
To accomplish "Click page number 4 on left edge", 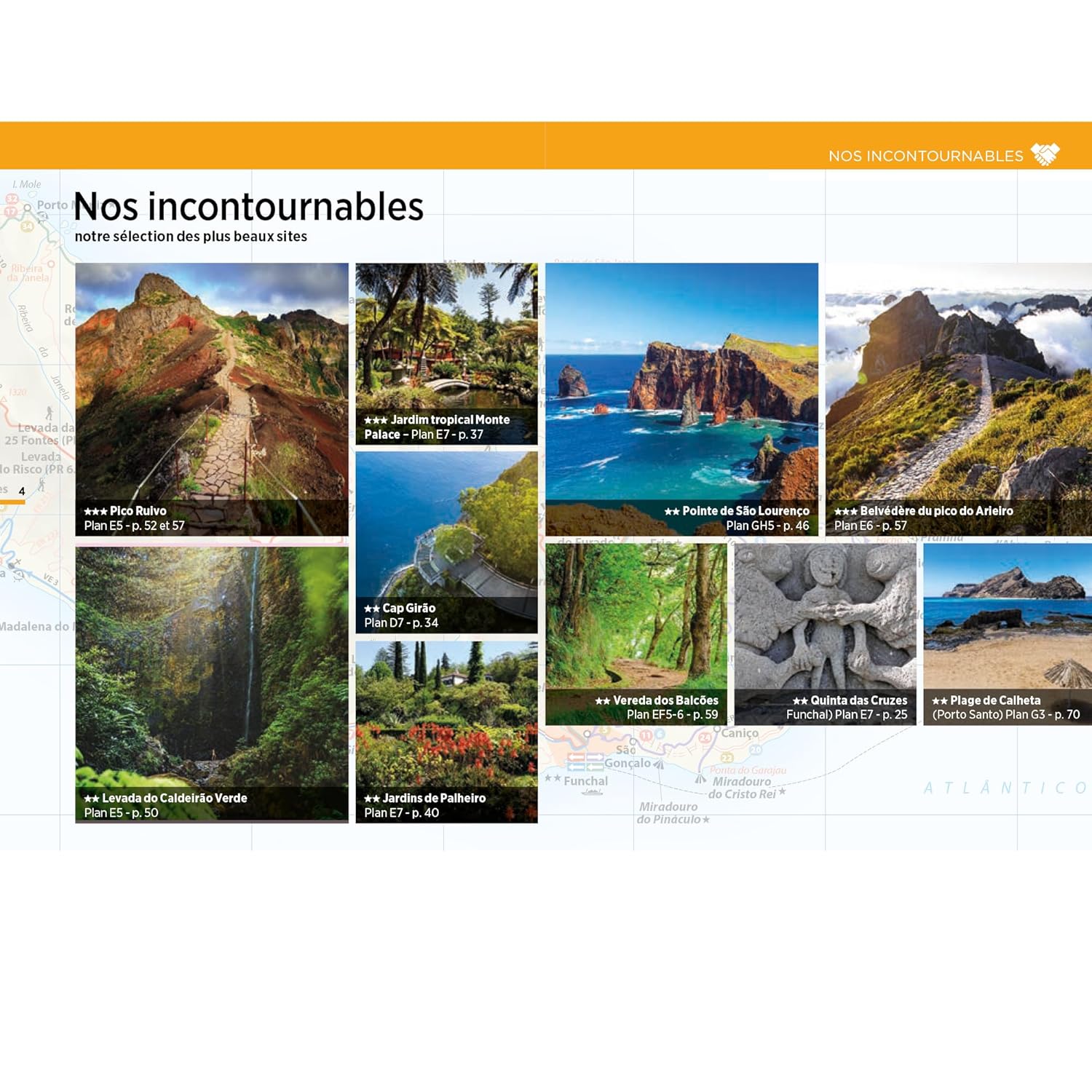I will point(22,491).
